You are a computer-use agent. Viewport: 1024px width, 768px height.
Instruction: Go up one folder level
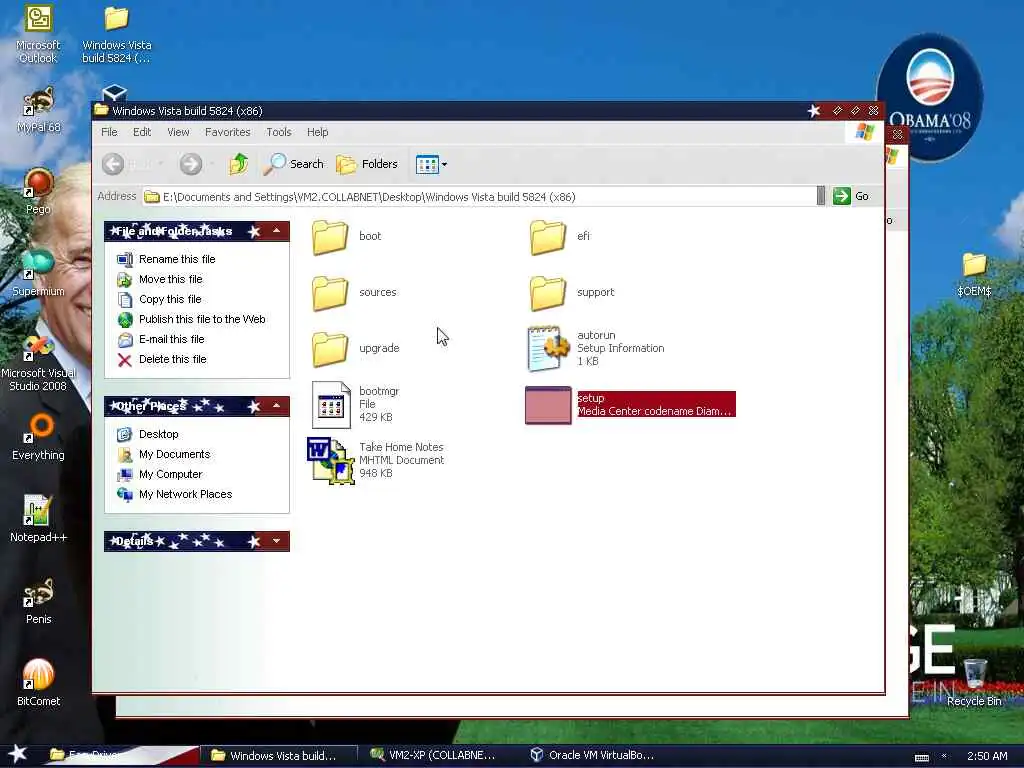click(238, 164)
